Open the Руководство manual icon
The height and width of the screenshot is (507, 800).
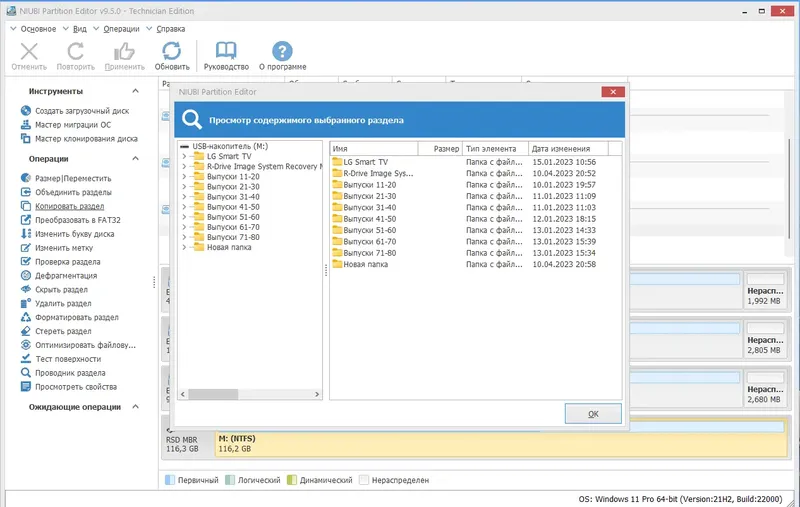click(x=226, y=51)
